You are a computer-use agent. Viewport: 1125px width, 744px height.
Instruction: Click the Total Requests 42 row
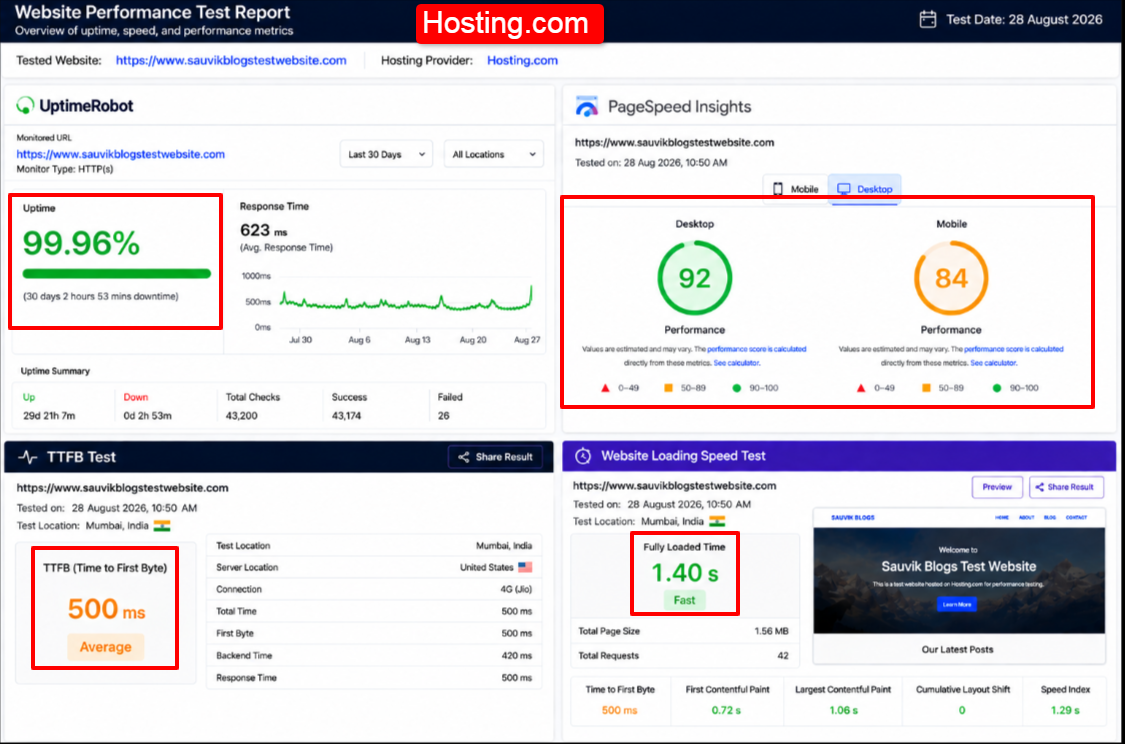tap(684, 656)
